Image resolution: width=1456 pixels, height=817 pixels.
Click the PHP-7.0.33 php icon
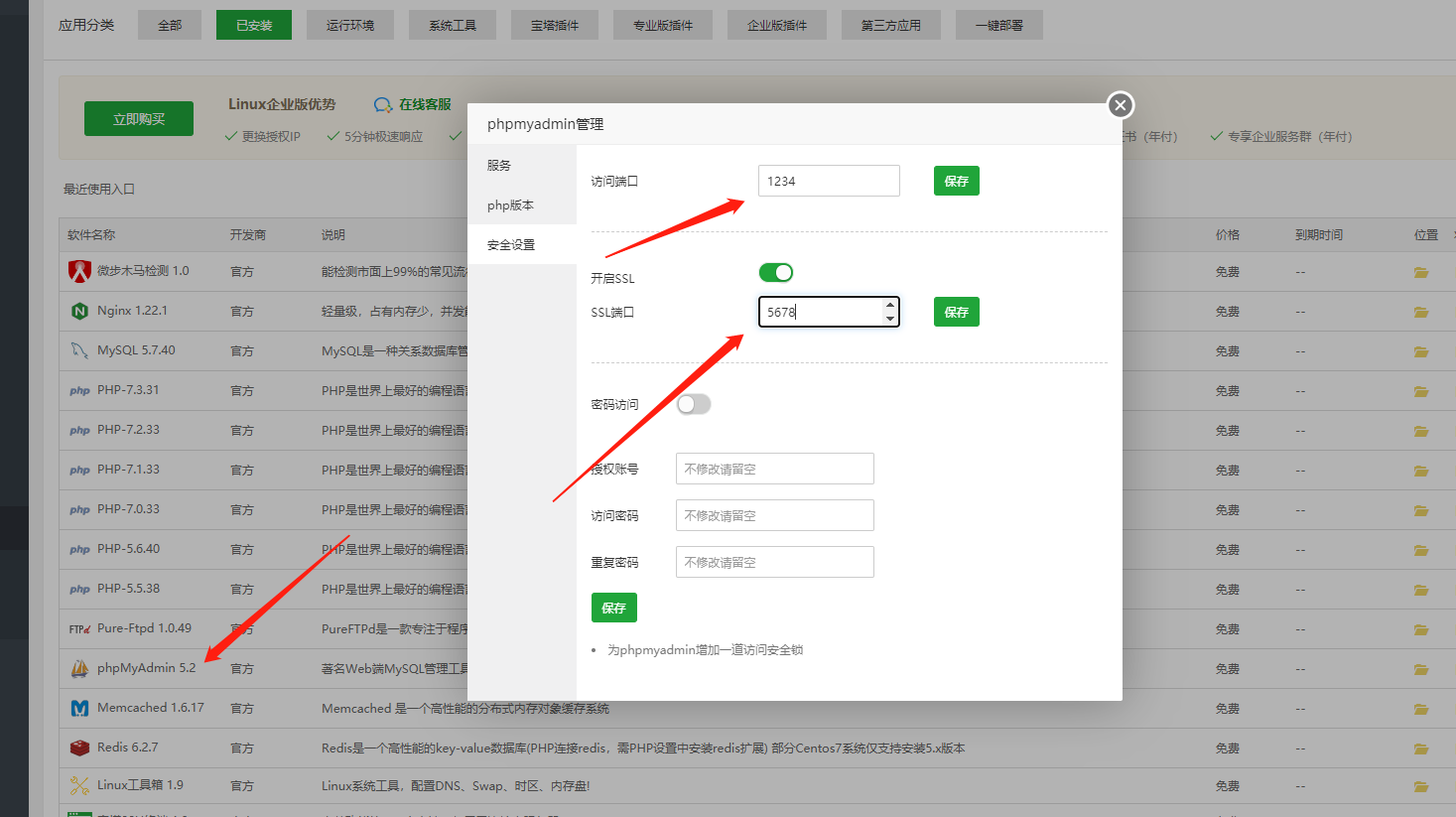click(79, 509)
